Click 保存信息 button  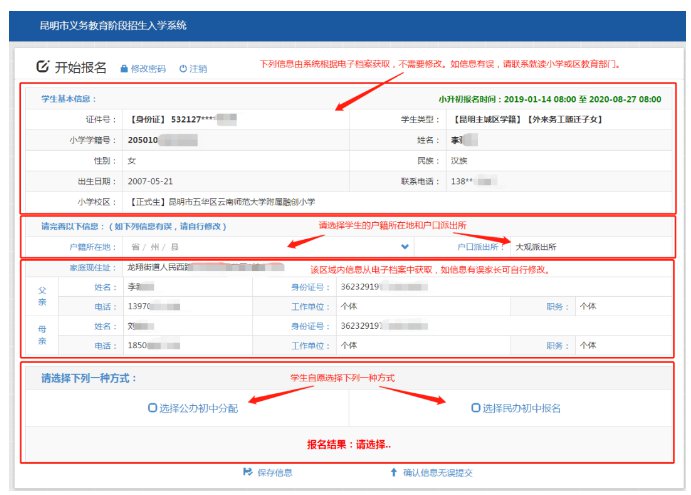[x=275, y=471]
